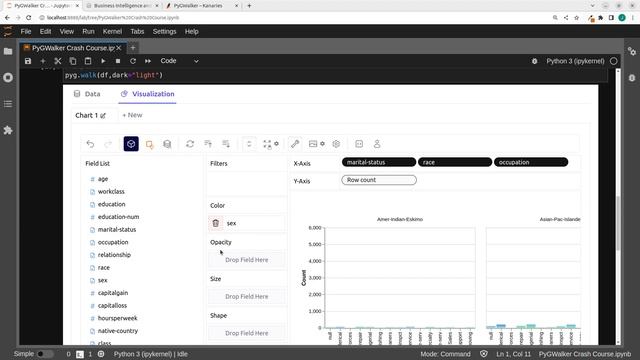The image size is (640, 360).
Task: Select the native-country field
Action: [x=118, y=331]
